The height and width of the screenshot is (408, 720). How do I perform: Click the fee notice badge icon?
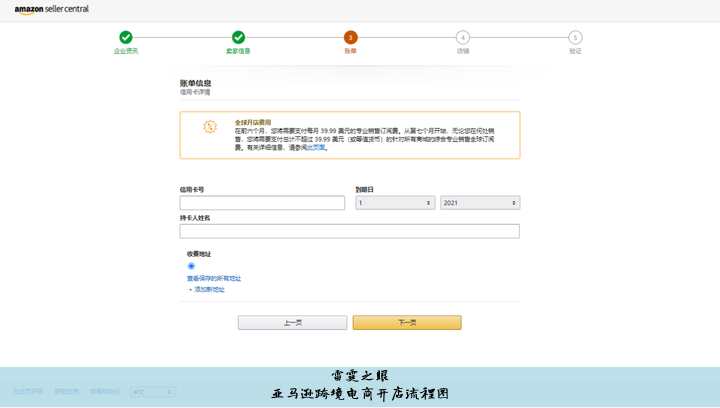click(209, 127)
